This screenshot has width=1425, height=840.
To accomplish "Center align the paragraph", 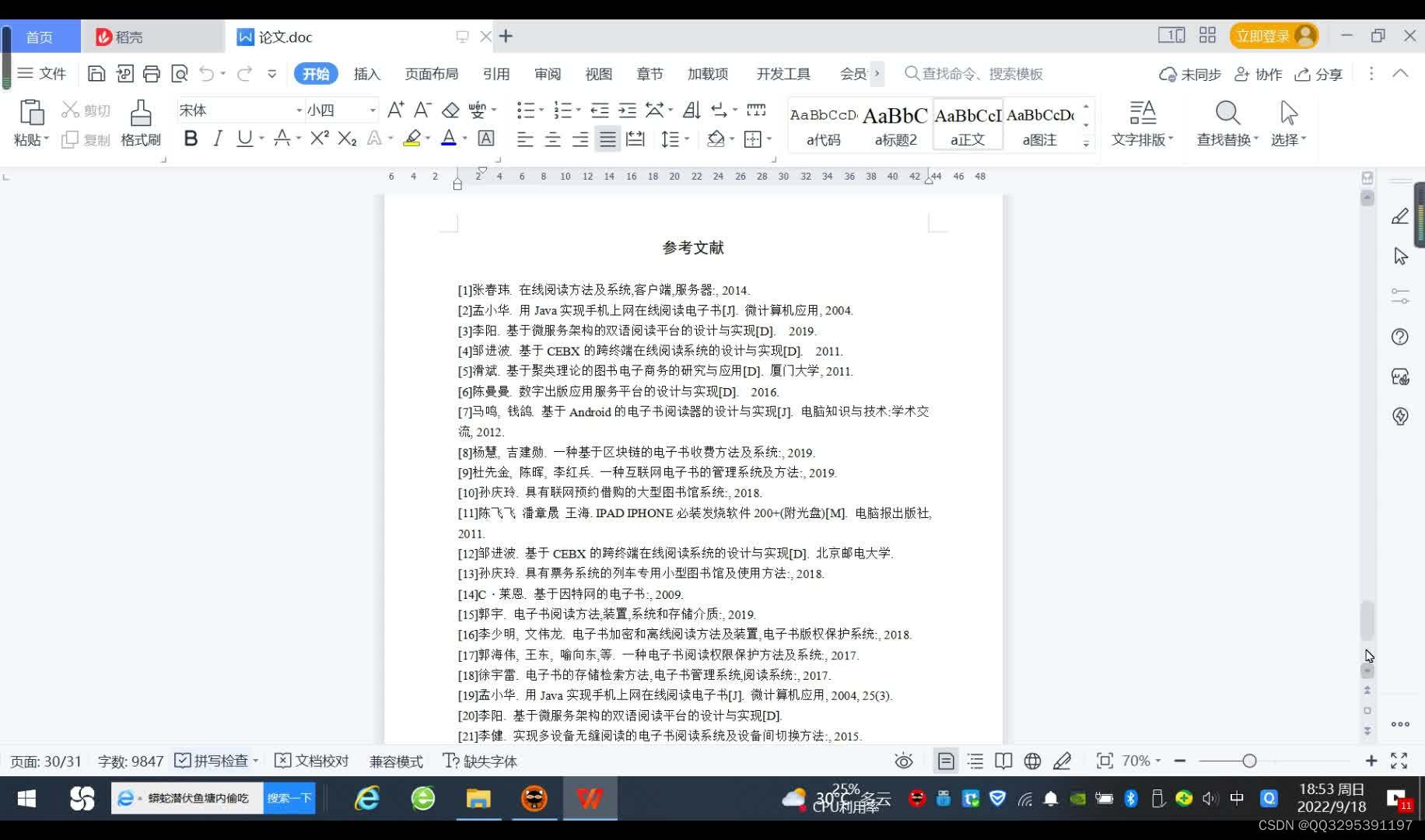I will 552,139.
